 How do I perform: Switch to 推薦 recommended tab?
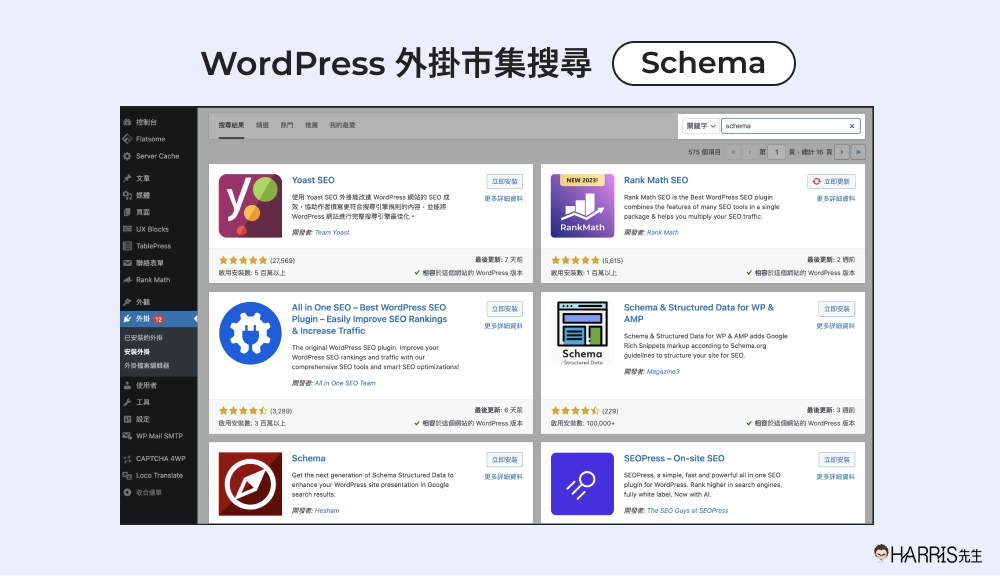click(311, 126)
